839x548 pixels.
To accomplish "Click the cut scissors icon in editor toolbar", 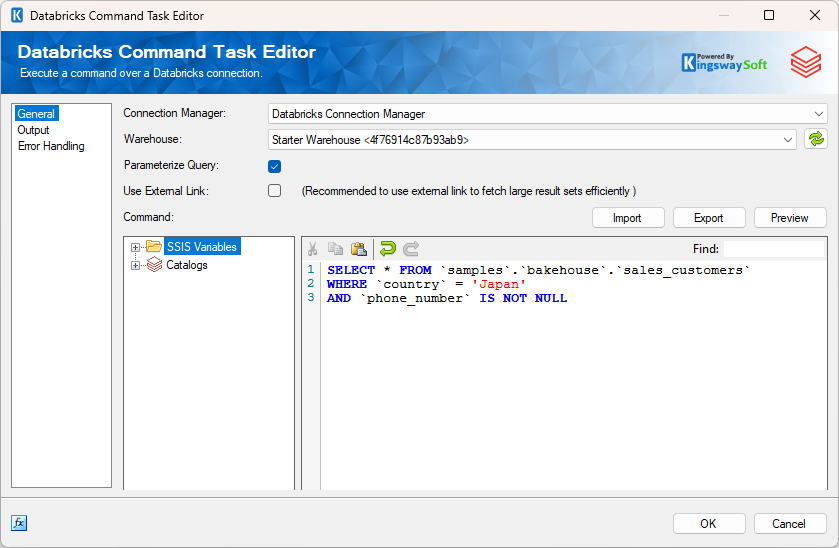I will [313, 249].
